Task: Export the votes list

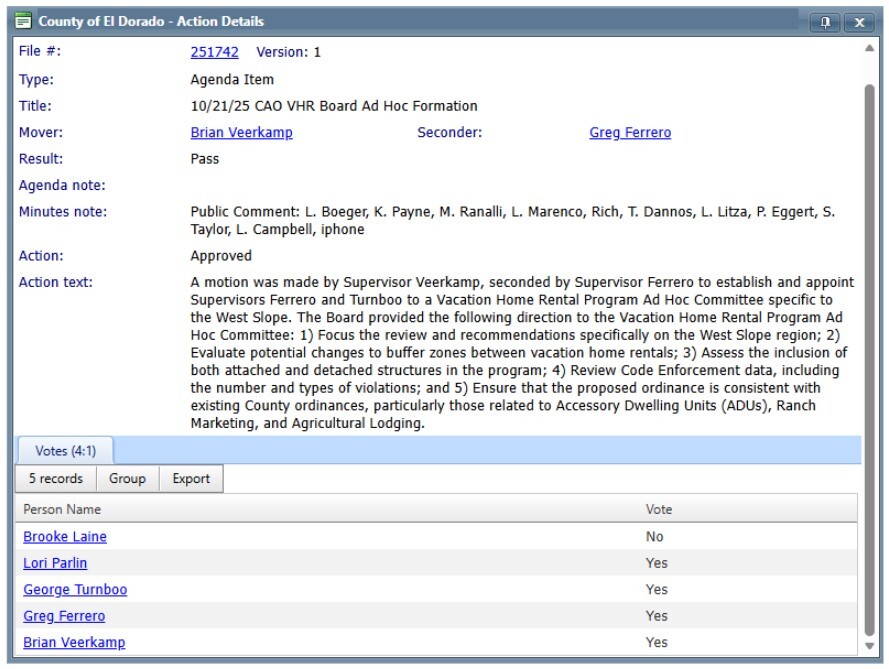Action: pos(191,479)
